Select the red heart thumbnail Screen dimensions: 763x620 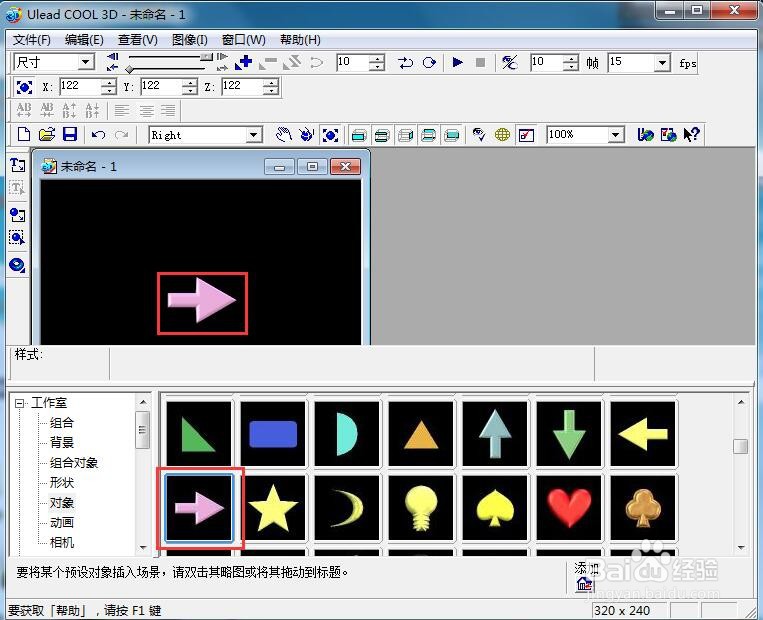click(568, 508)
